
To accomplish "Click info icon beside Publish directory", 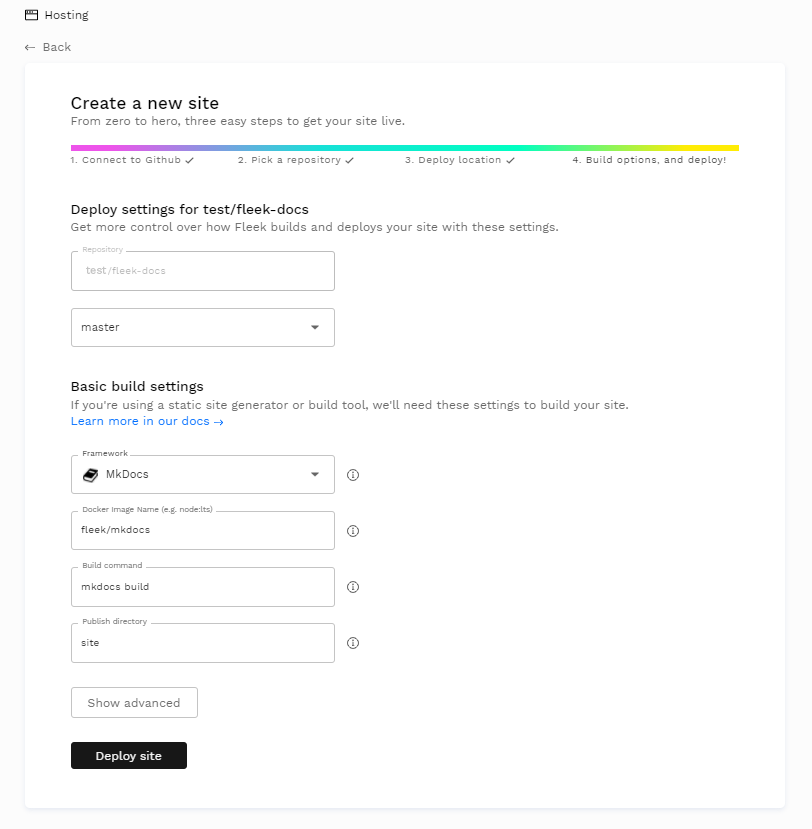I will pyautogui.click(x=352, y=643).
